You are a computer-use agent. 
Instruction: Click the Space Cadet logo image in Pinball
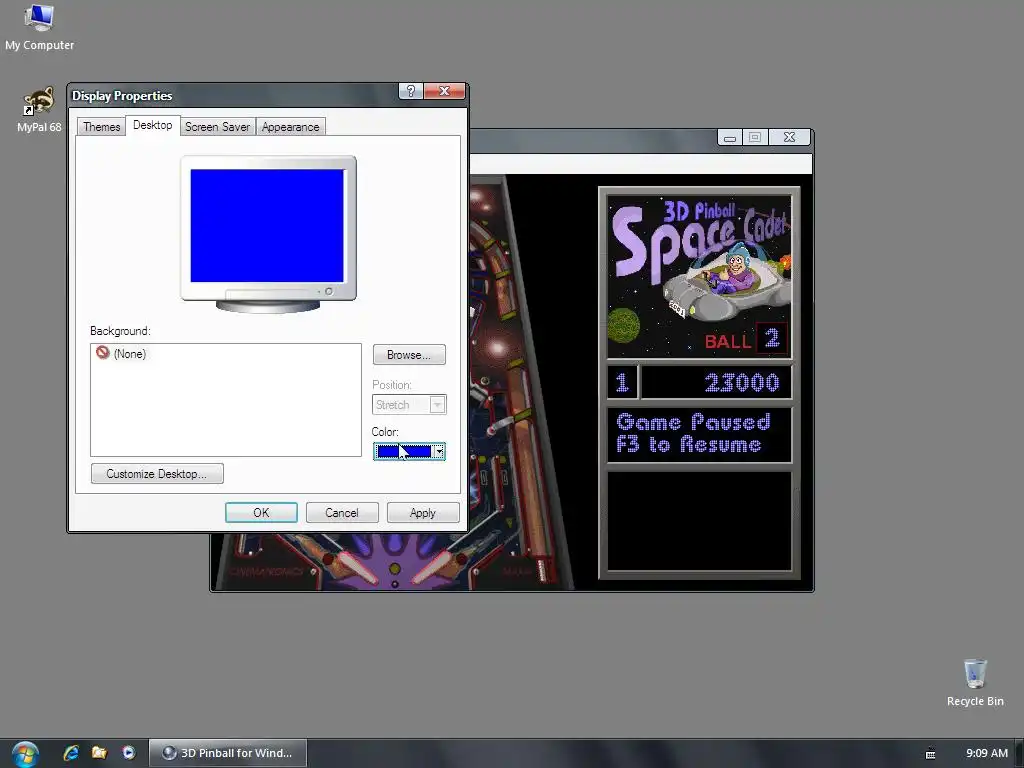699,276
